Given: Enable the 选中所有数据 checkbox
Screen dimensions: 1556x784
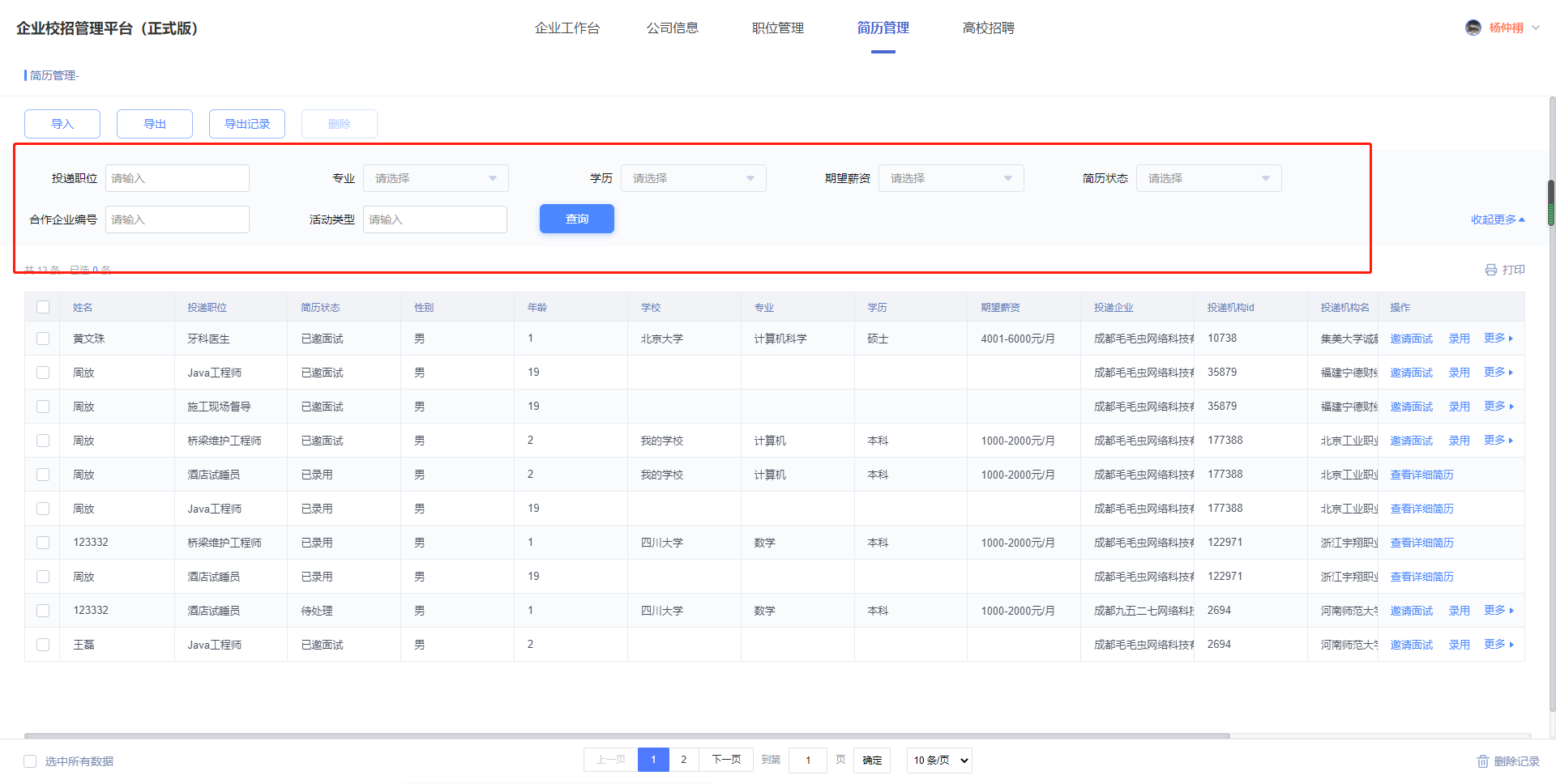Looking at the screenshot, I should pos(30,761).
